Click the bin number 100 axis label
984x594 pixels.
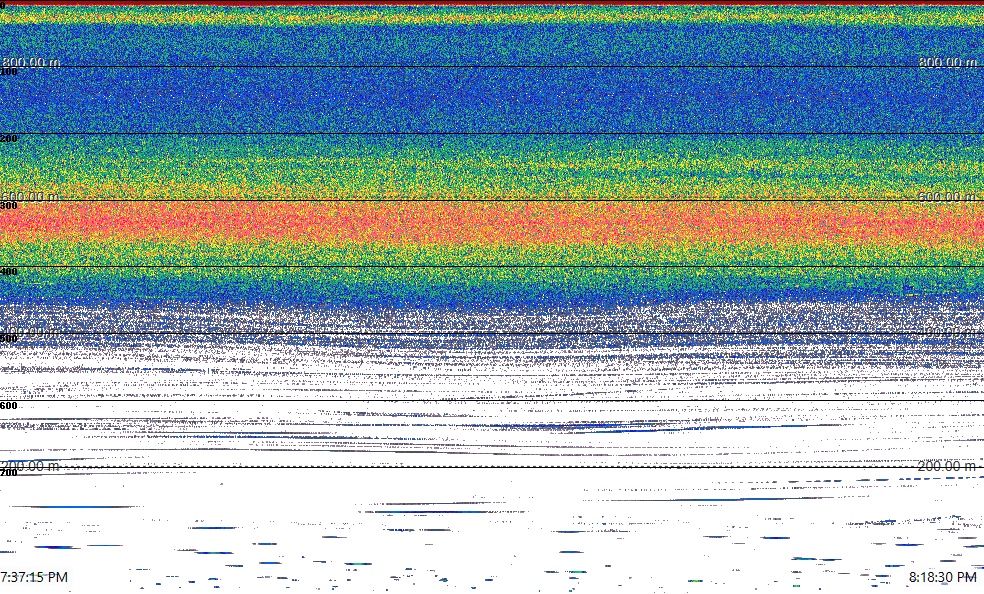point(9,72)
